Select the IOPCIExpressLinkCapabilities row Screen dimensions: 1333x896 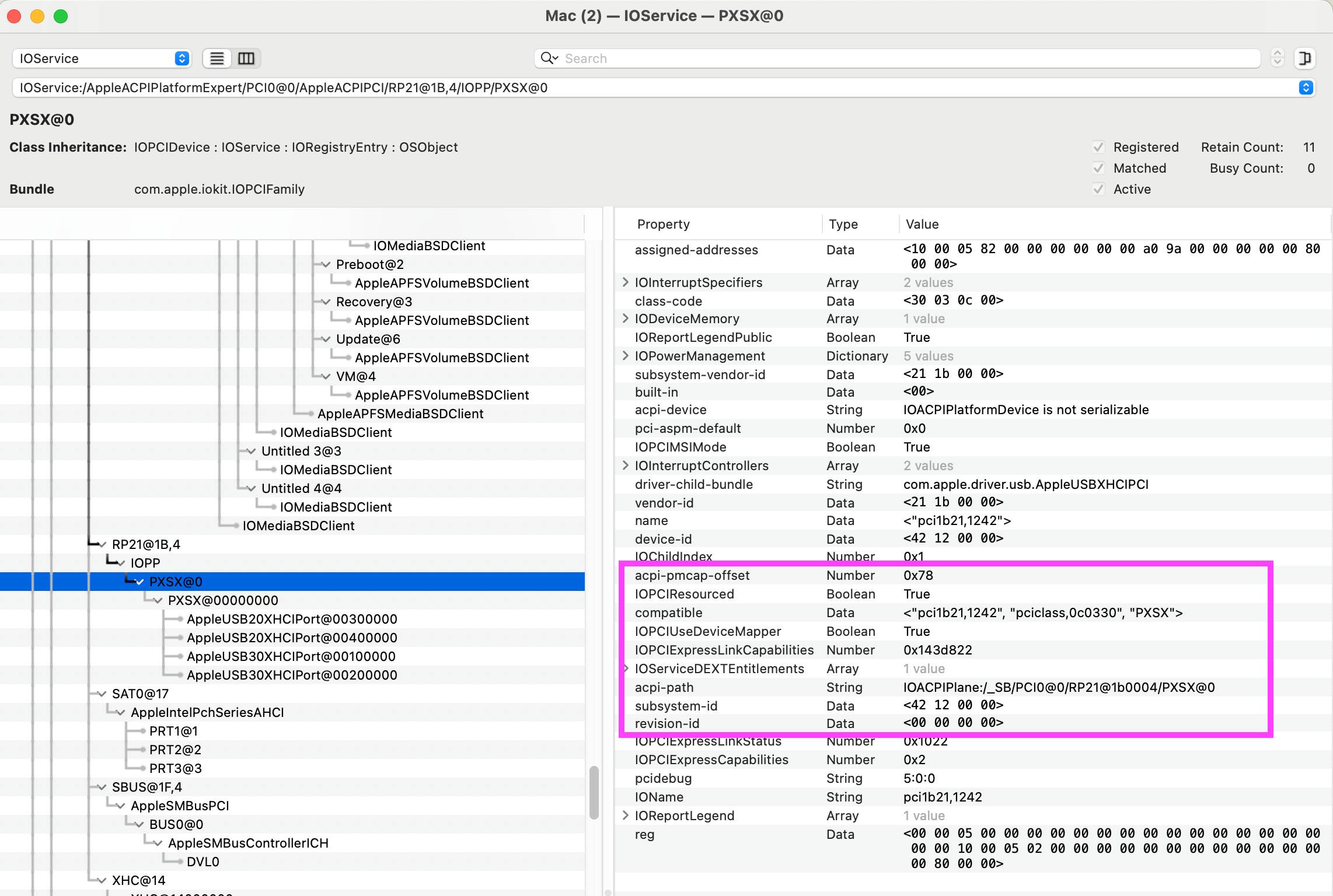coord(973,650)
